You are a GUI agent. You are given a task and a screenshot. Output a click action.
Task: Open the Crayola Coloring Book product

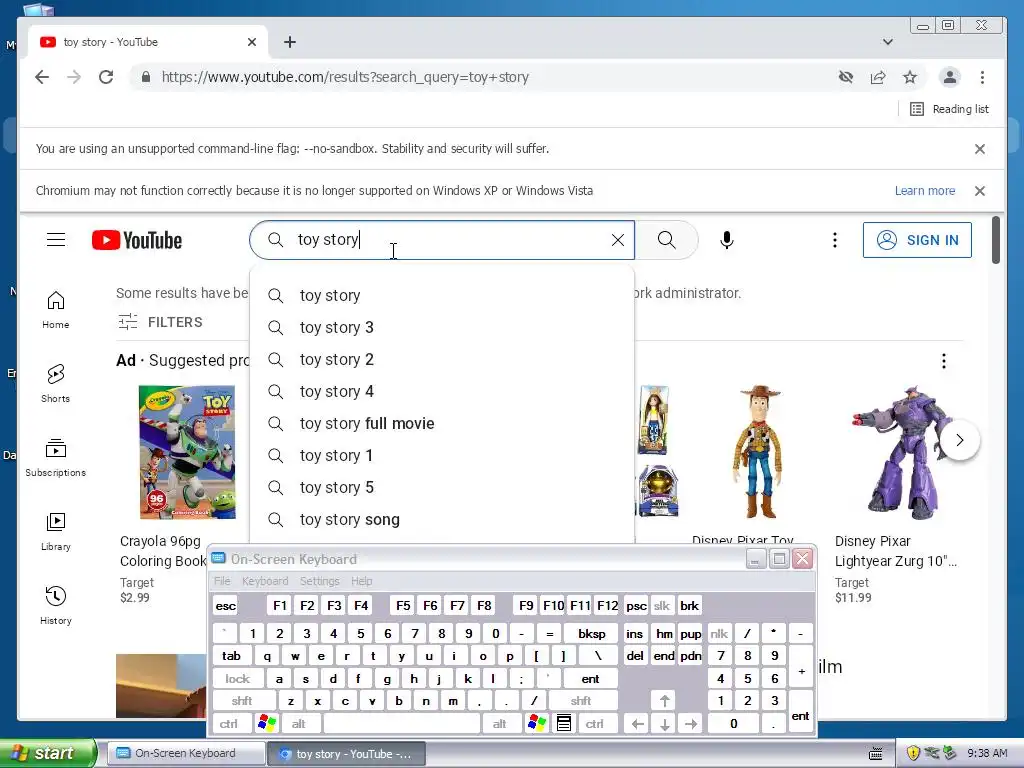(x=187, y=452)
